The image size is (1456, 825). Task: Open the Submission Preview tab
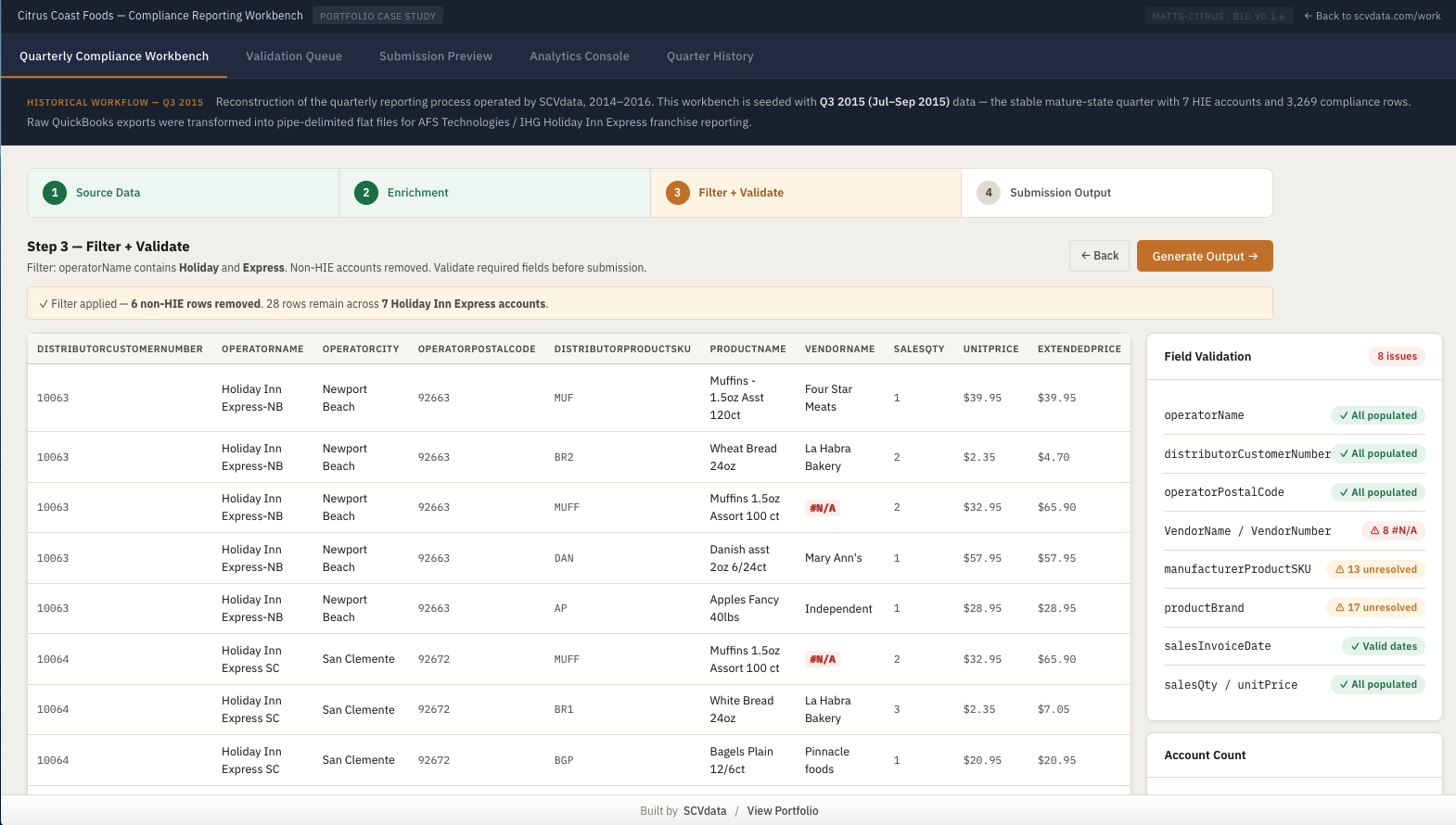click(436, 57)
